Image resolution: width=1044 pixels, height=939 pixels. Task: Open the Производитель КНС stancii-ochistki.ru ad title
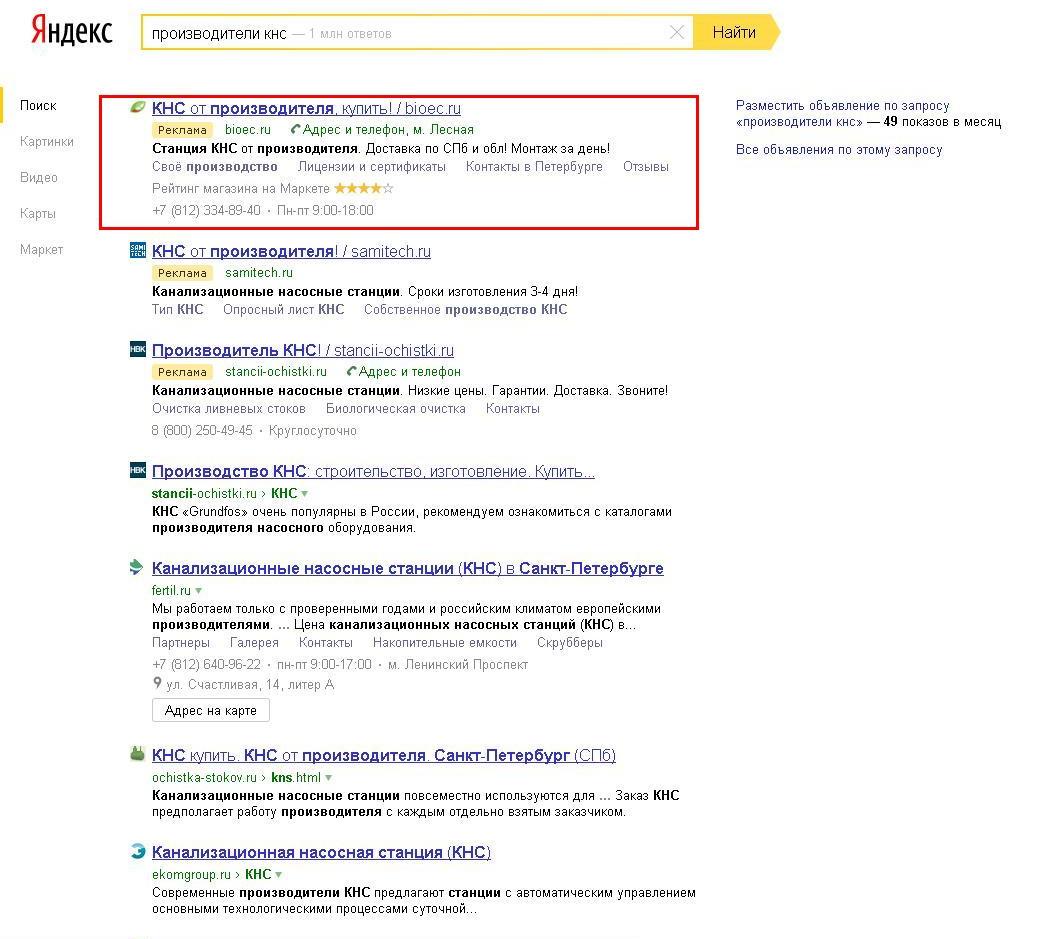(303, 350)
